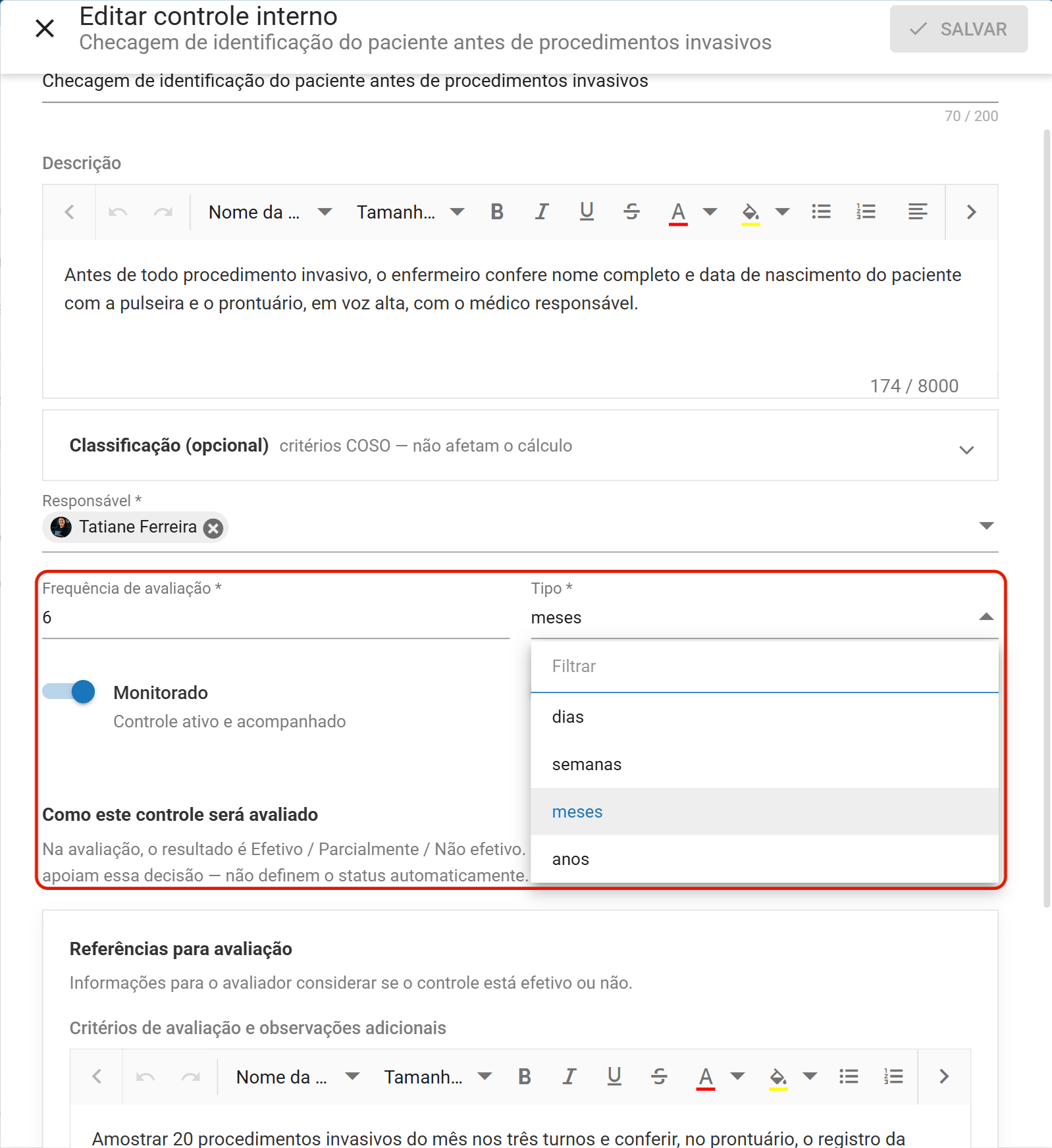Screen dimensions: 1052x1148
Task: Apply bold in the Descrição editor toolbar
Action: click(x=497, y=212)
